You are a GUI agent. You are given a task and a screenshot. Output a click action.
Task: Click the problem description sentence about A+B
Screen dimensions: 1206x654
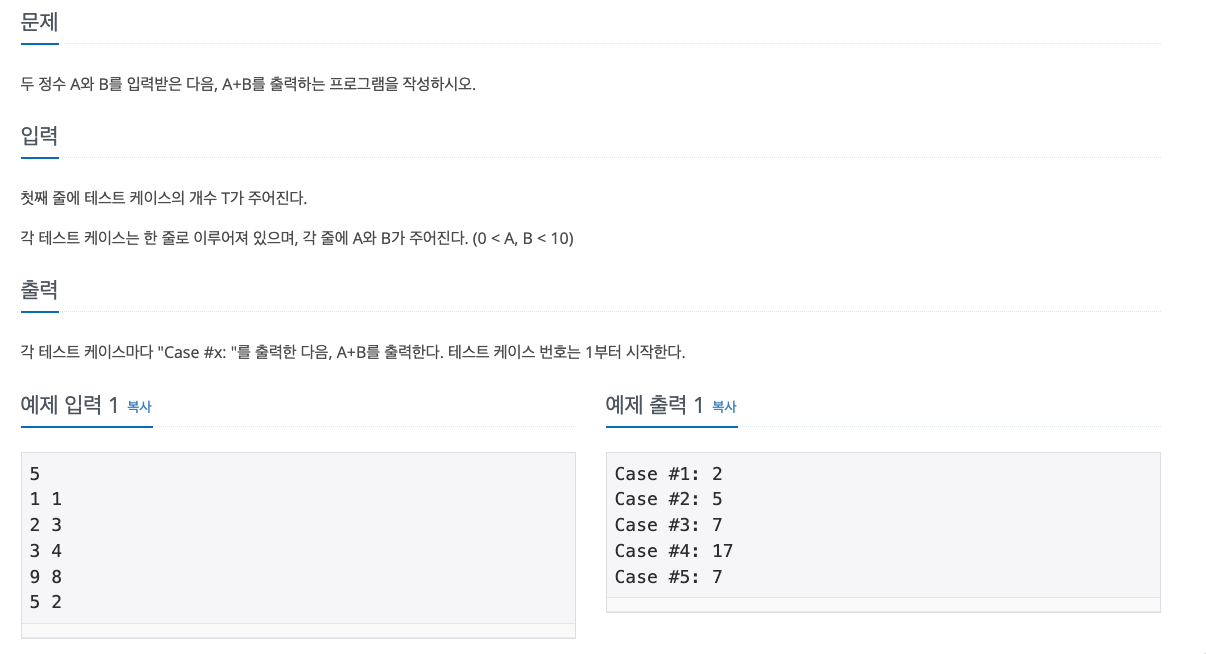248,84
